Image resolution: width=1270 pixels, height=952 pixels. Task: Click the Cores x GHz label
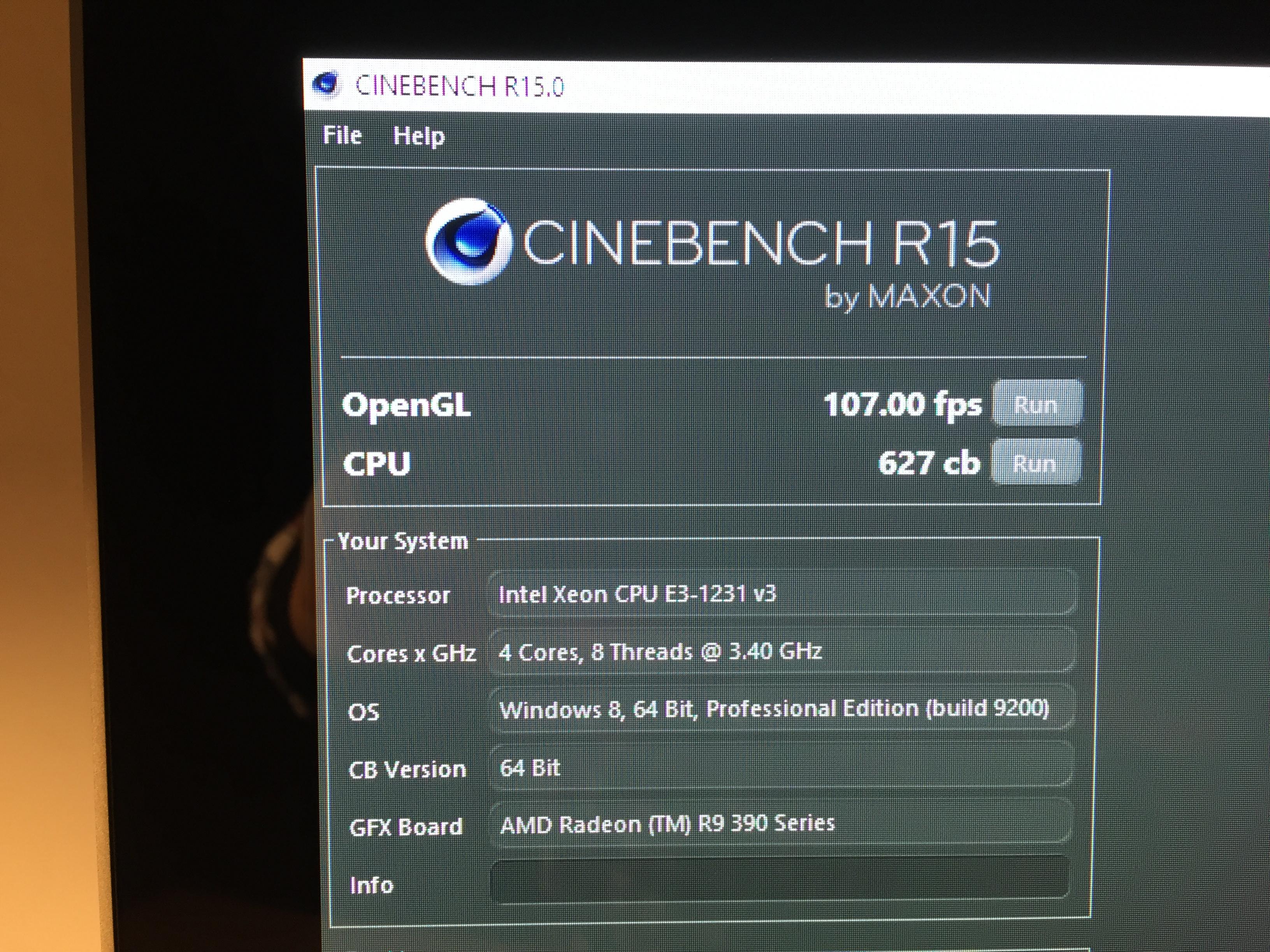411,654
